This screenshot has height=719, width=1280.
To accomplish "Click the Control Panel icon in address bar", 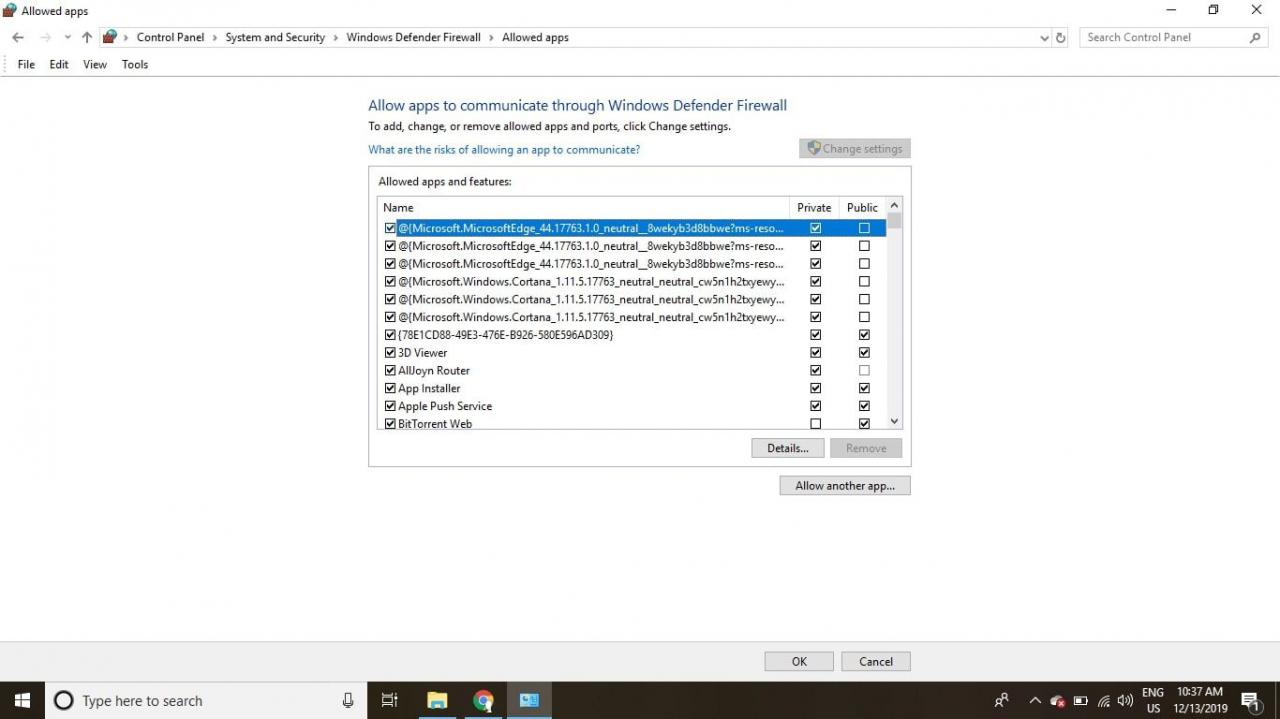I will 110,37.
